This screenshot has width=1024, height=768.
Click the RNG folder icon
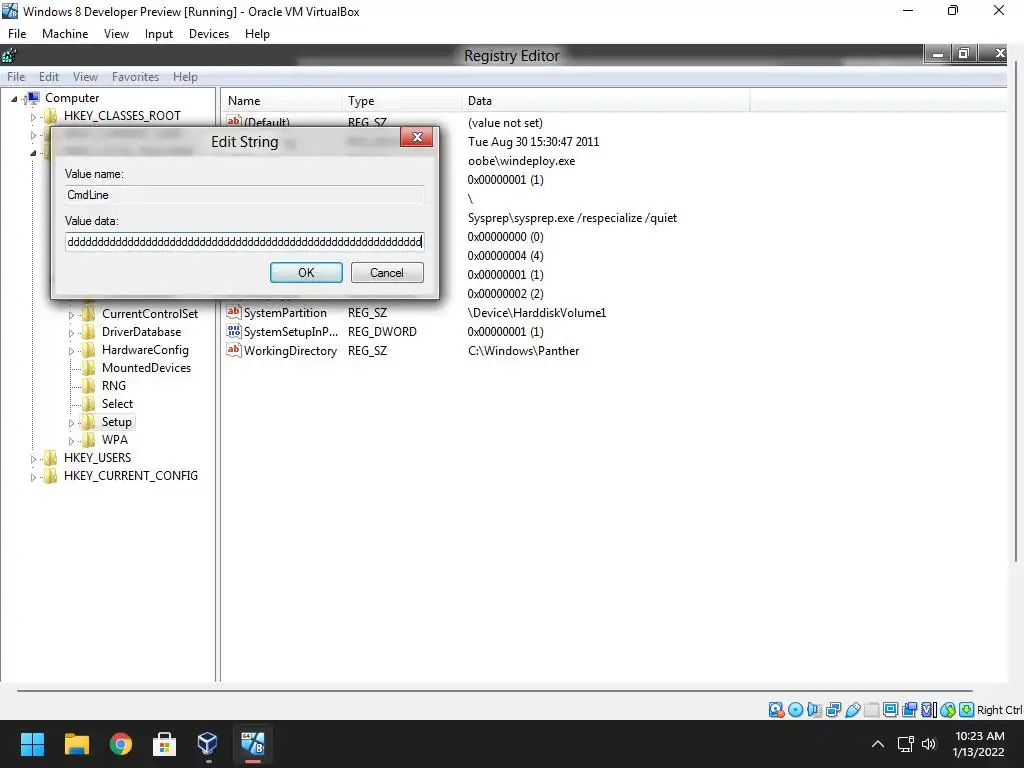pyautogui.click(x=88, y=385)
